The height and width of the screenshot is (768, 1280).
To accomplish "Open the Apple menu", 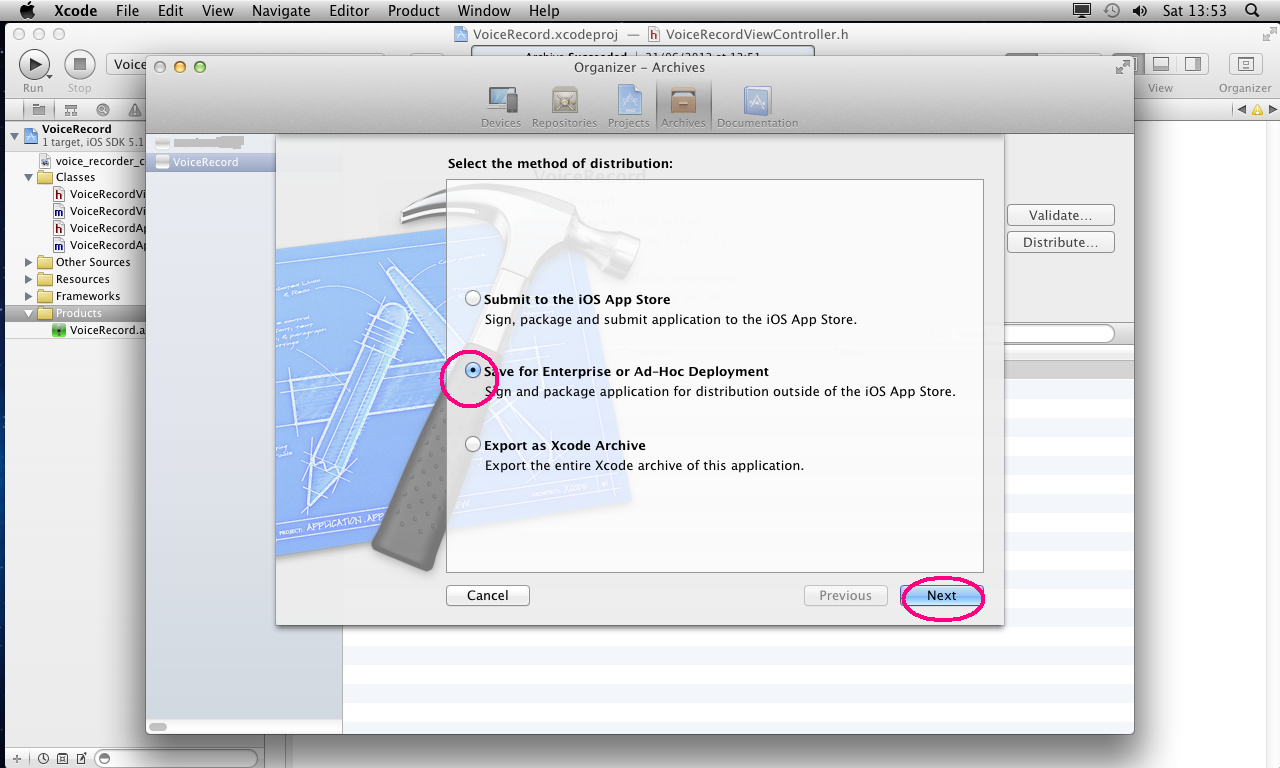I will click(x=27, y=11).
